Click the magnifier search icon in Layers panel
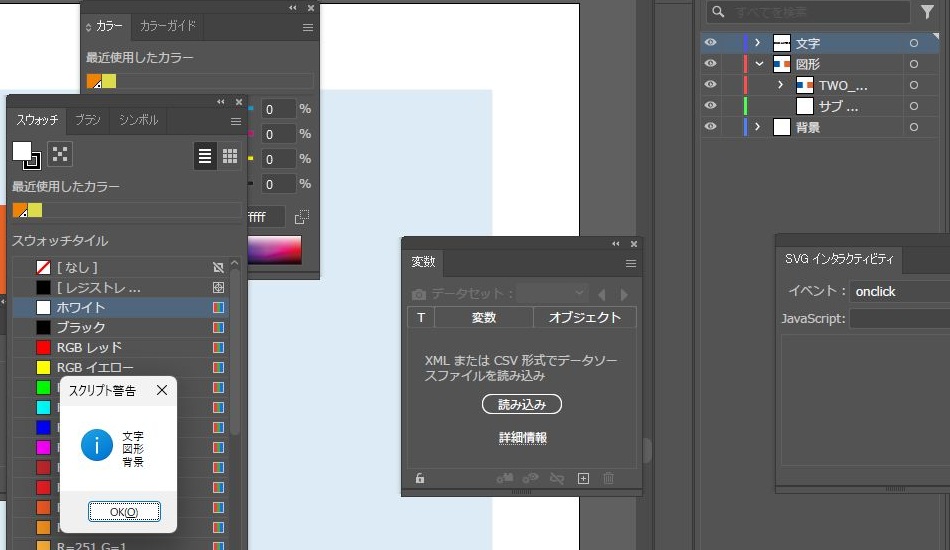 tap(718, 12)
